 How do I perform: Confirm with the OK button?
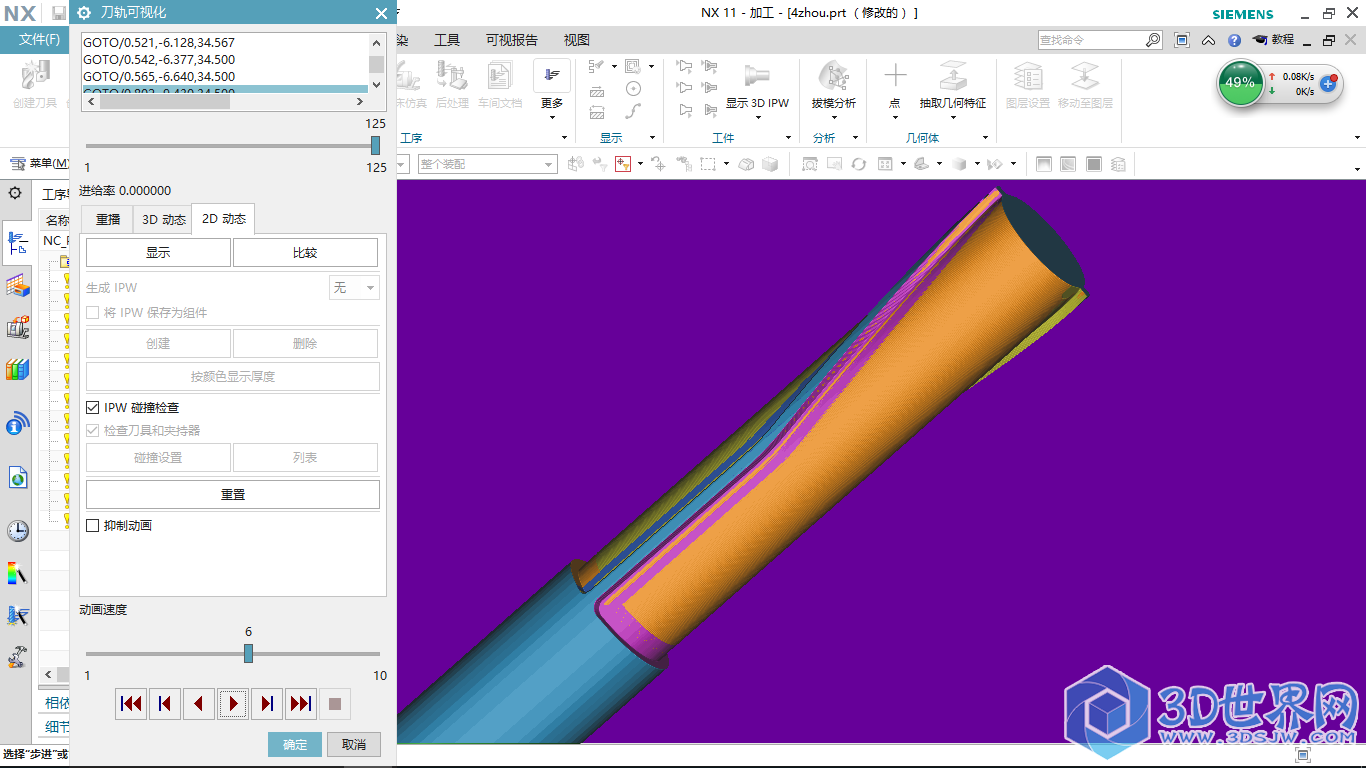[295, 744]
